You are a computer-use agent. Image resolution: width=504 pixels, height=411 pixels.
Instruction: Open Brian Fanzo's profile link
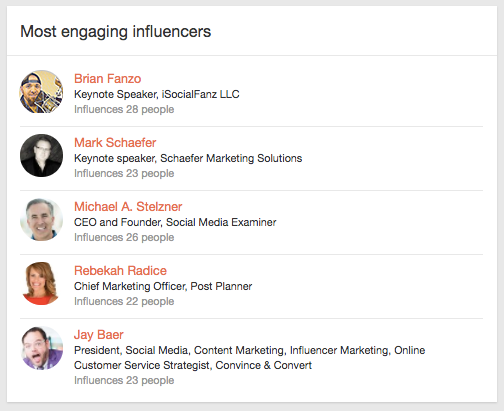pyautogui.click(x=107, y=79)
